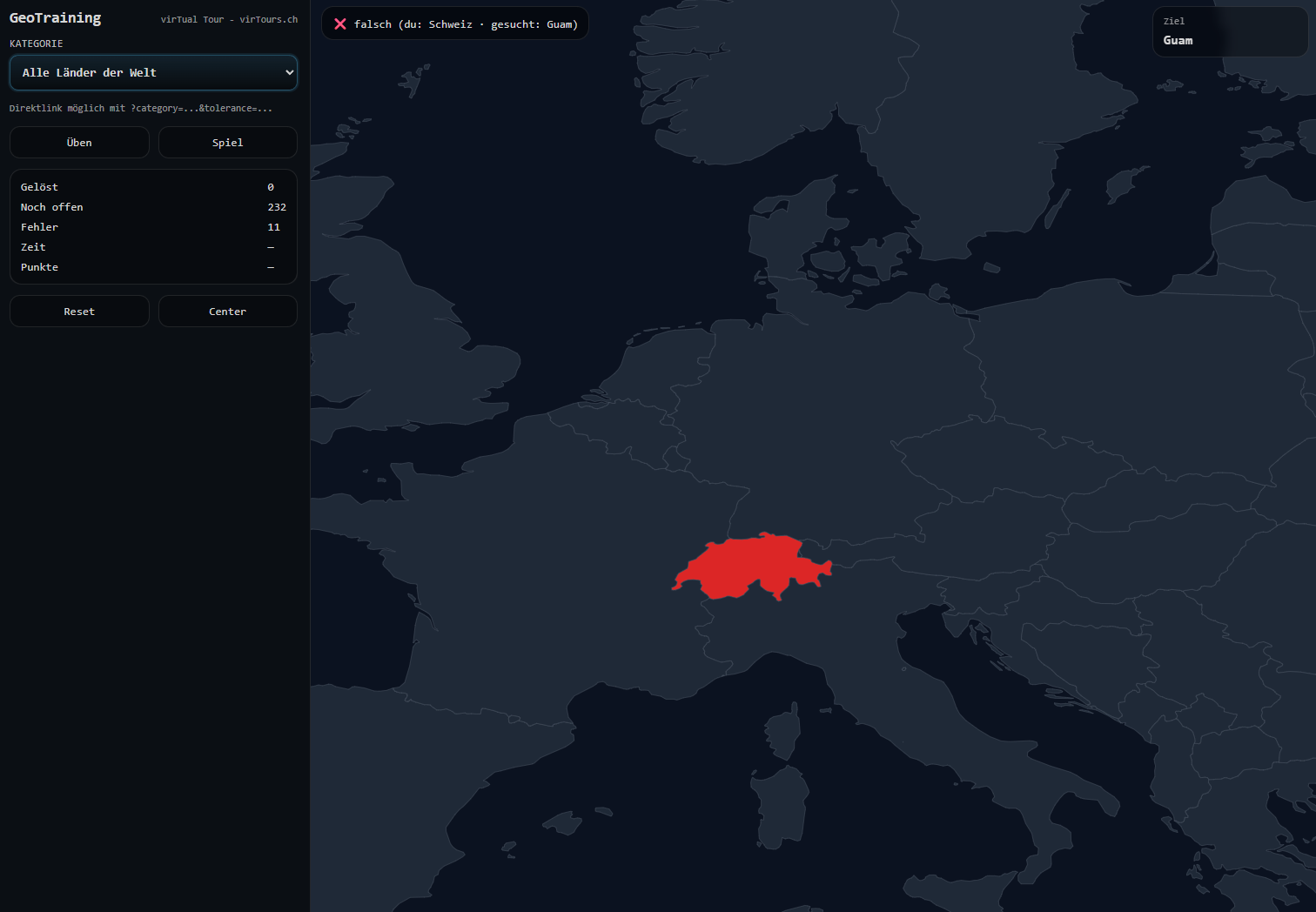
Task: Click the red X icon in the falsch message
Action: pyautogui.click(x=340, y=24)
